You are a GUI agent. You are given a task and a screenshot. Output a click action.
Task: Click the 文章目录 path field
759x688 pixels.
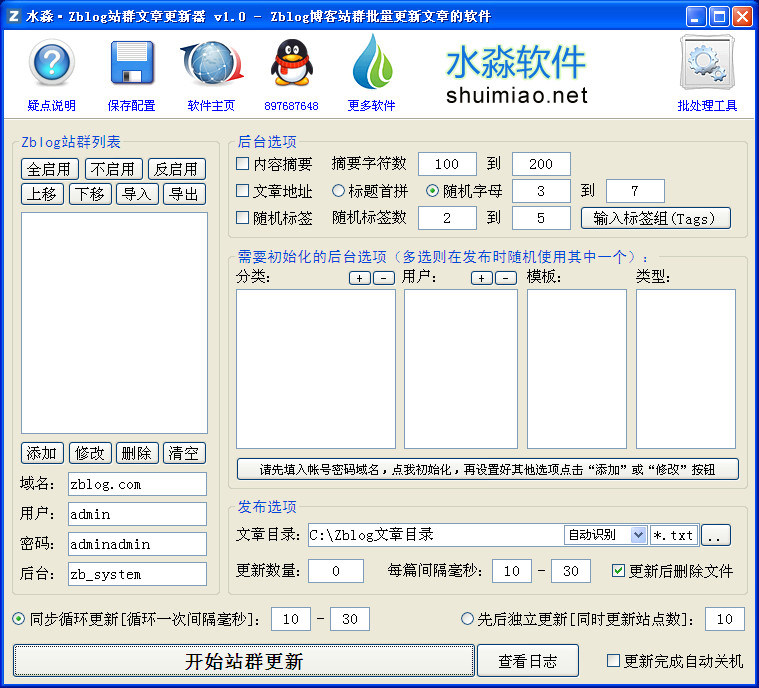tap(436, 535)
